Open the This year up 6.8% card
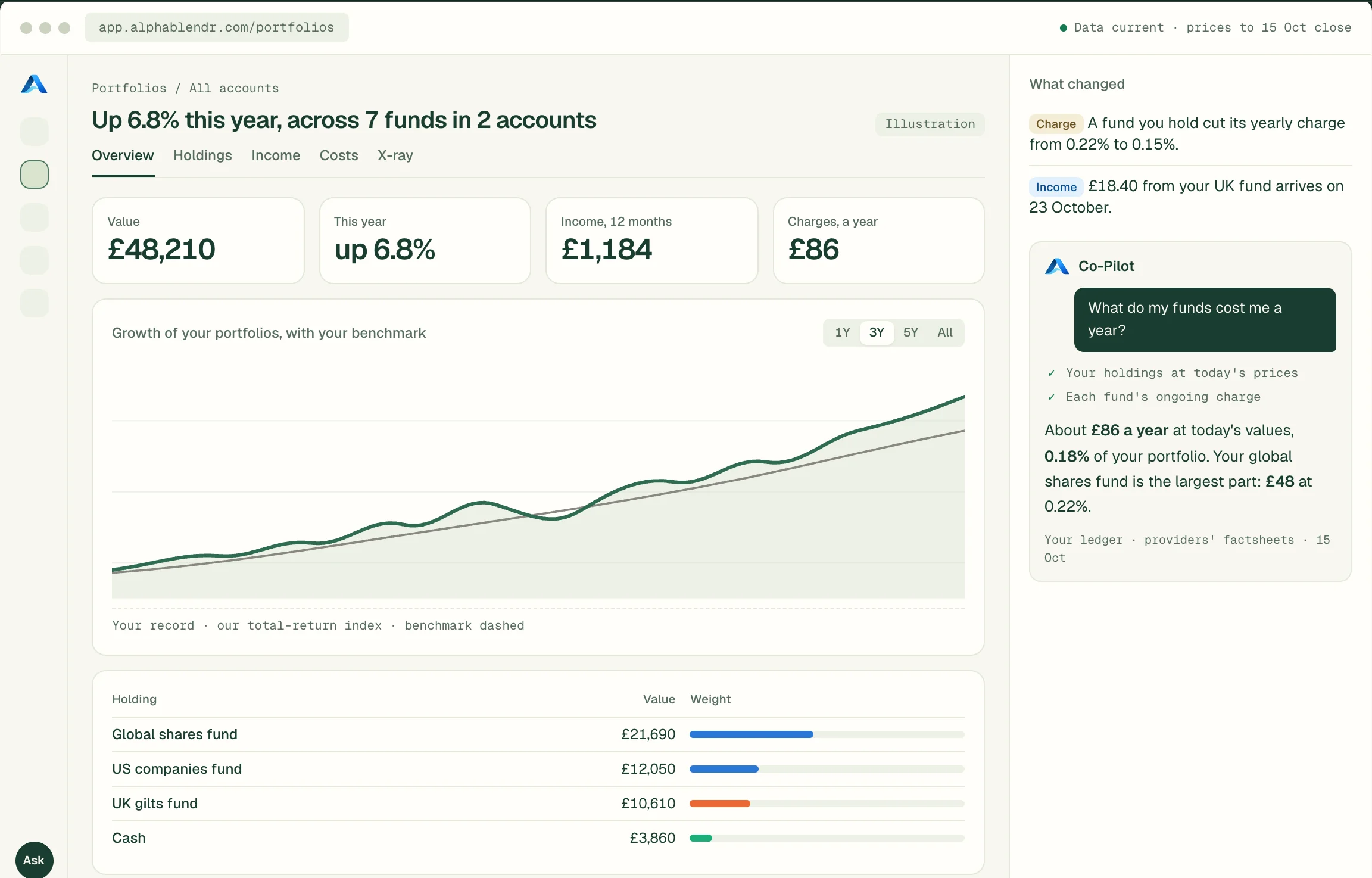1372x878 pixels. click(425, 241)
